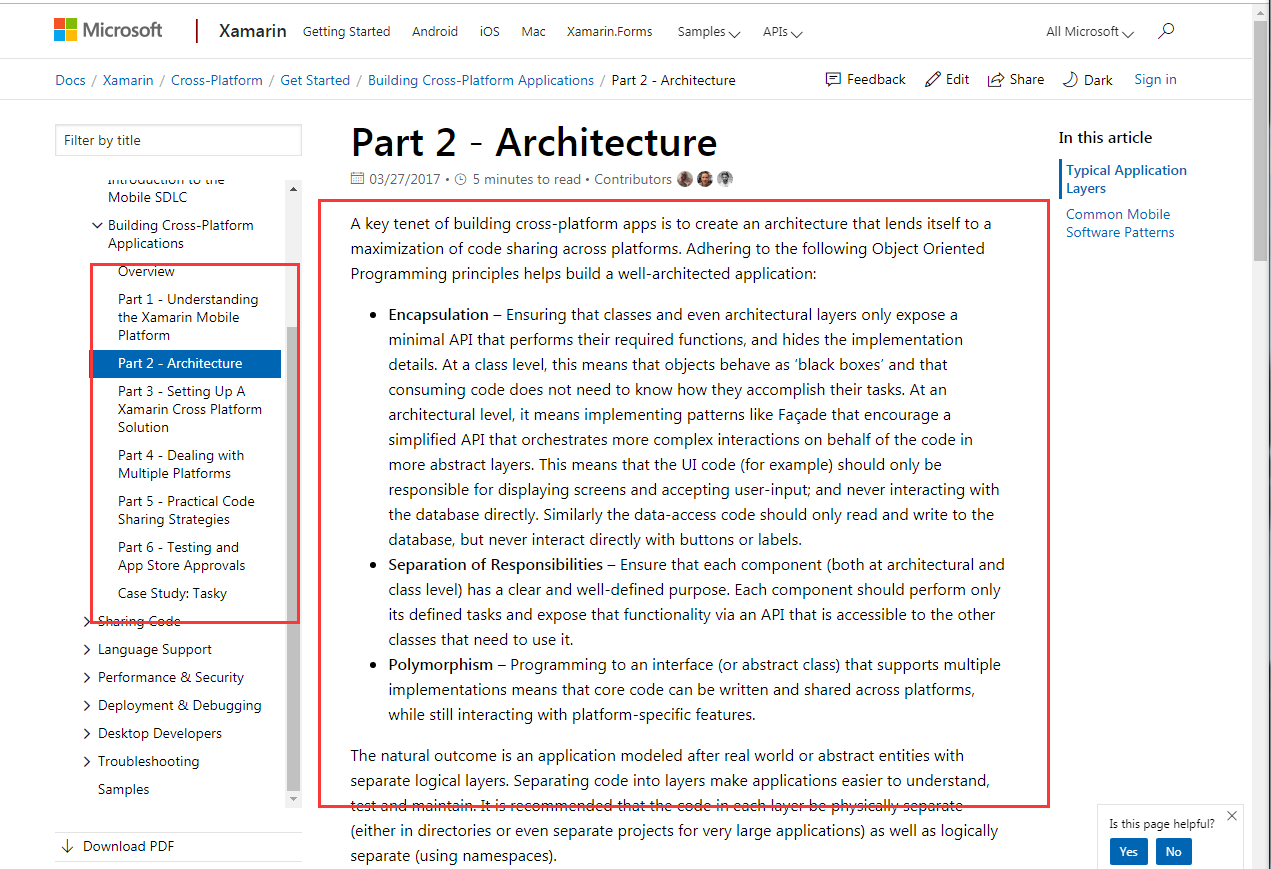
Task: Answer Yes to page helpful
Action: (1128, 851)
